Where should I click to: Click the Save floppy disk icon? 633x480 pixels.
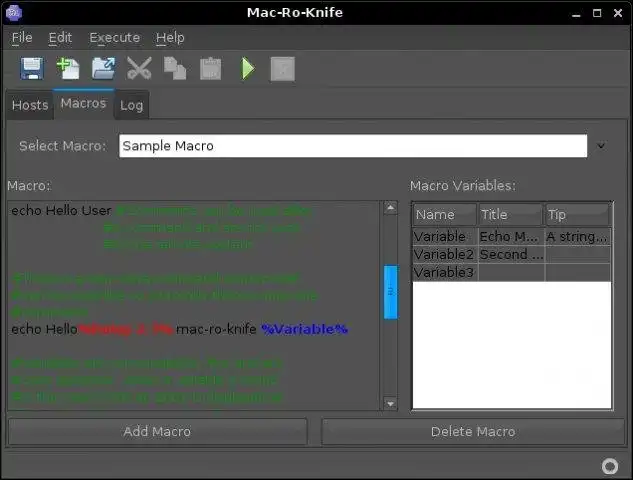32,68
